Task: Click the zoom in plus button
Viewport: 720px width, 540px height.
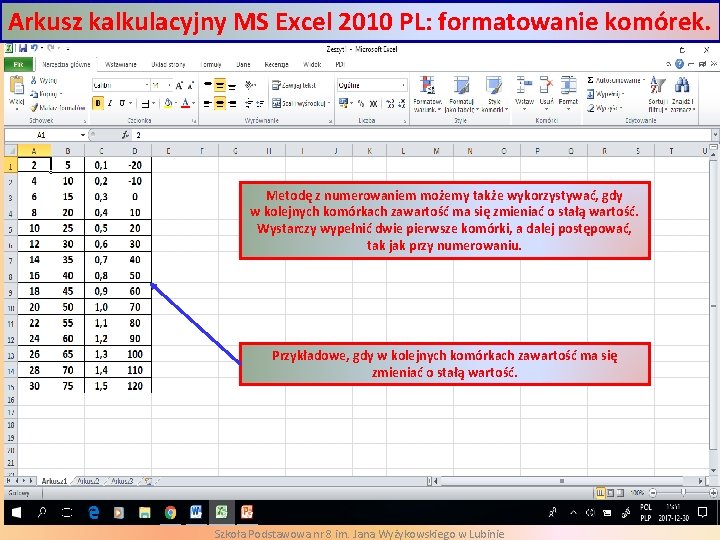Action: pos(713,493)
